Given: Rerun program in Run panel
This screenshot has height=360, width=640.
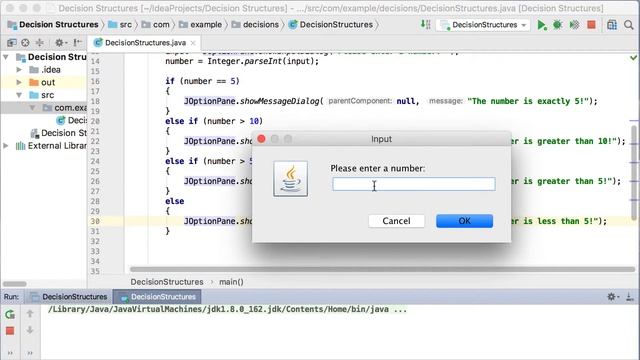Looking at the screenshot, I should click(10, 314).
